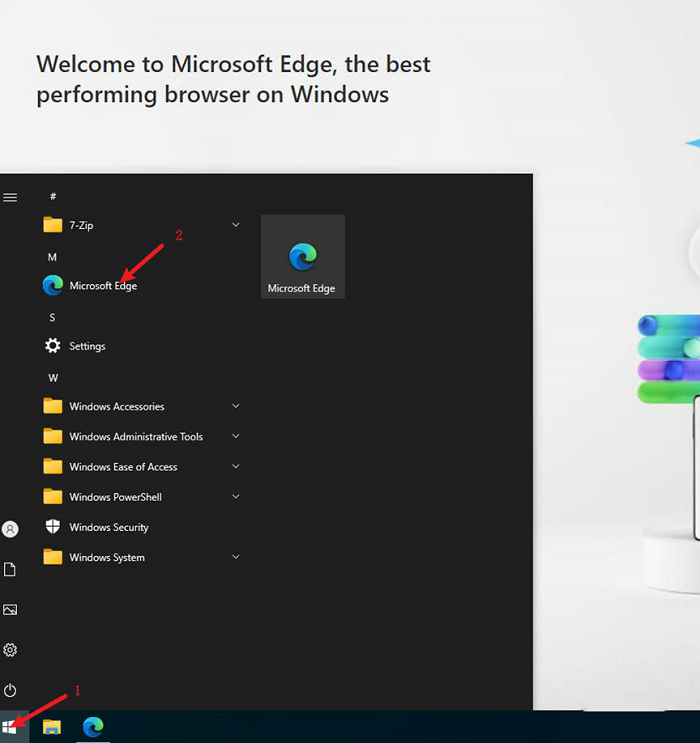Open Windows Security shield icon
This screenshot has height=743, width=700.
pyautogui.click(x=53, y=526)
